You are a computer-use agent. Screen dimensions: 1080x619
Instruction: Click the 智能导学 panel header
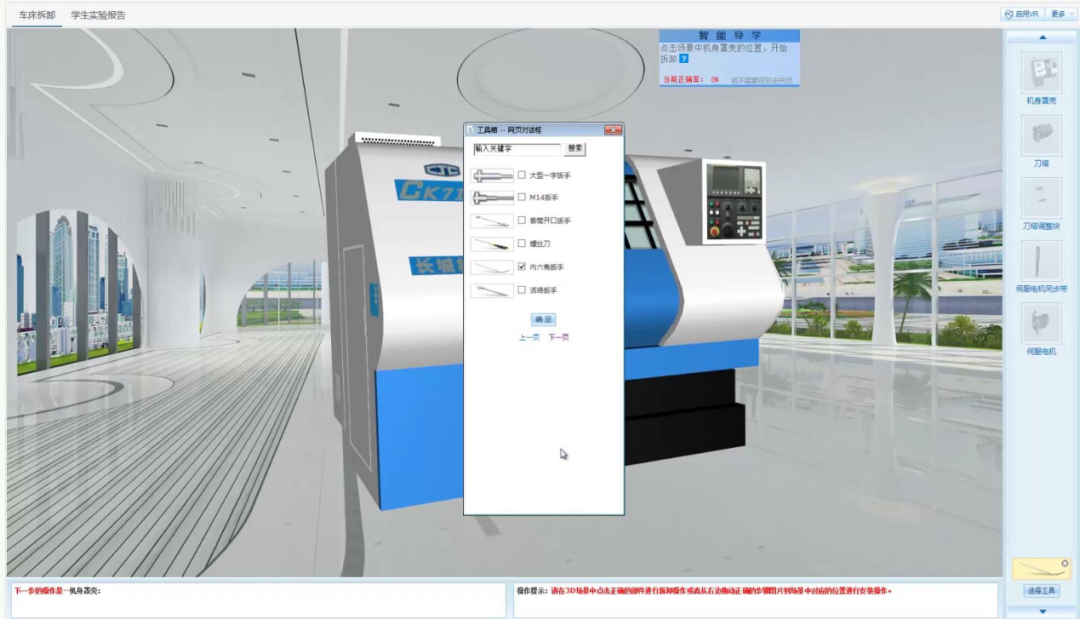point(729,35)
